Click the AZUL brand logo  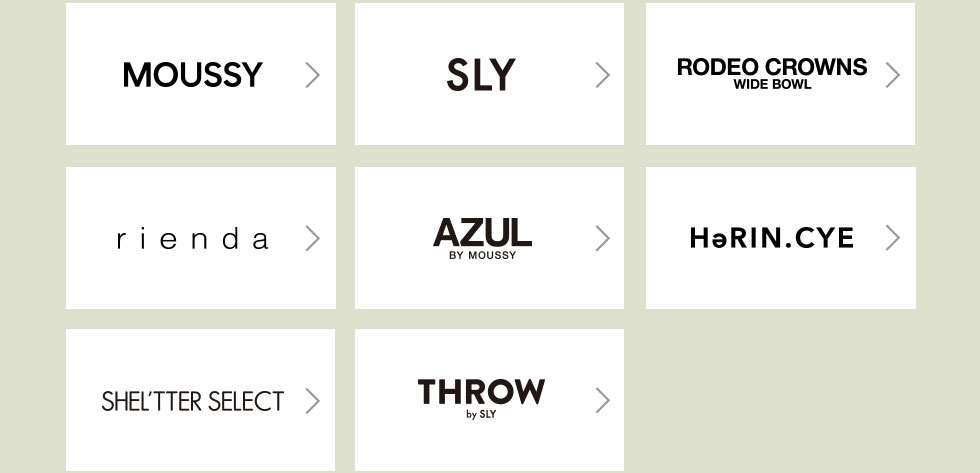(482, 233)
